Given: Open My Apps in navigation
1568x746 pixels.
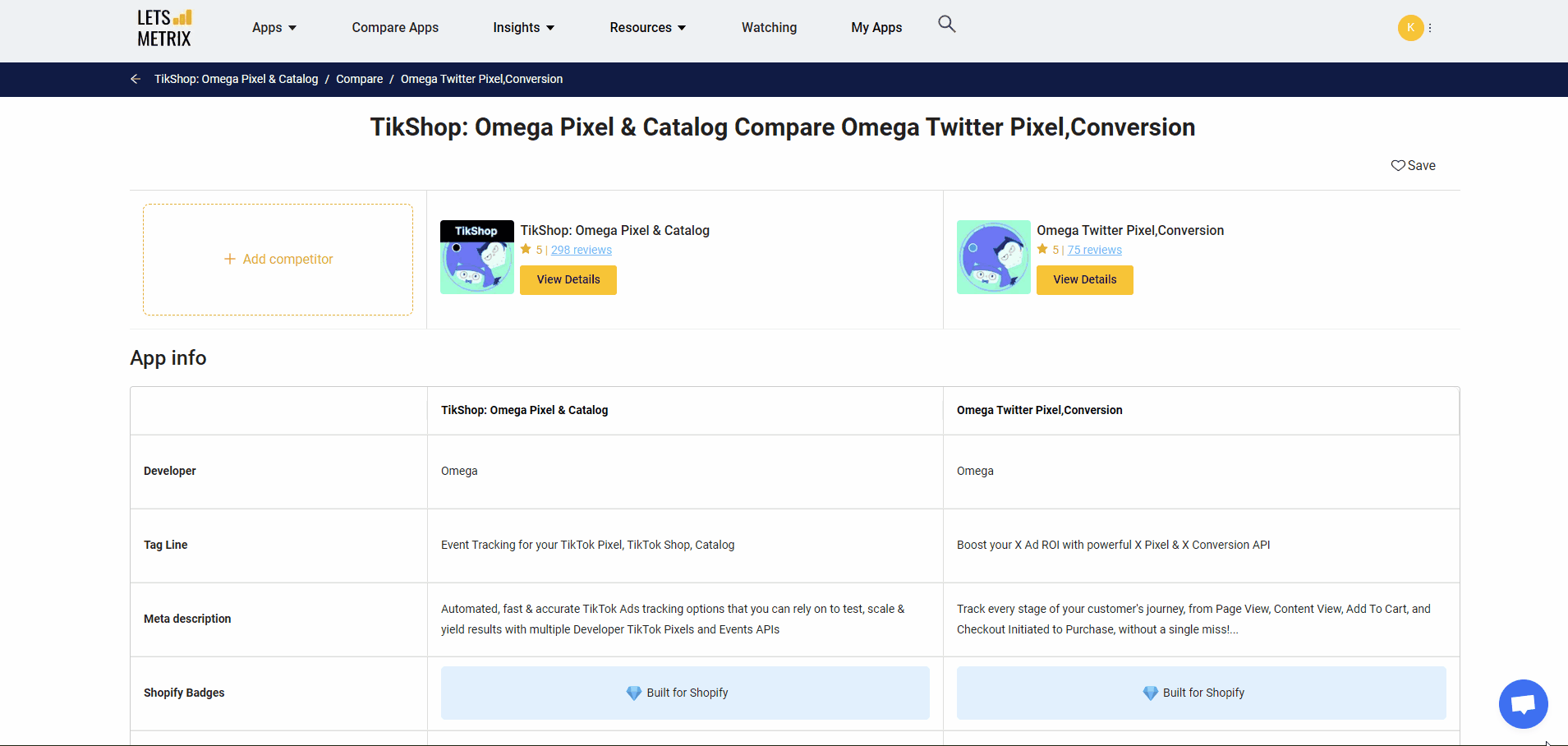Looking at the screenshot, I should point(876,28).
